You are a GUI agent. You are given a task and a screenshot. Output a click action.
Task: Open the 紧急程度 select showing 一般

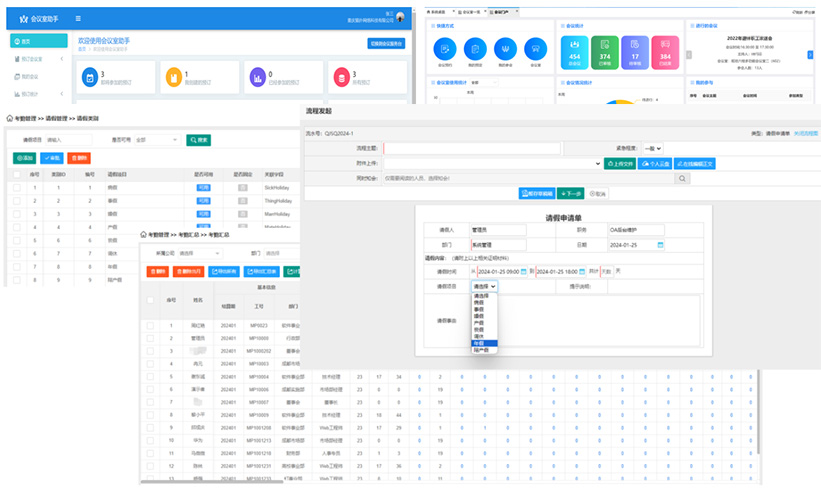(653, 149)
